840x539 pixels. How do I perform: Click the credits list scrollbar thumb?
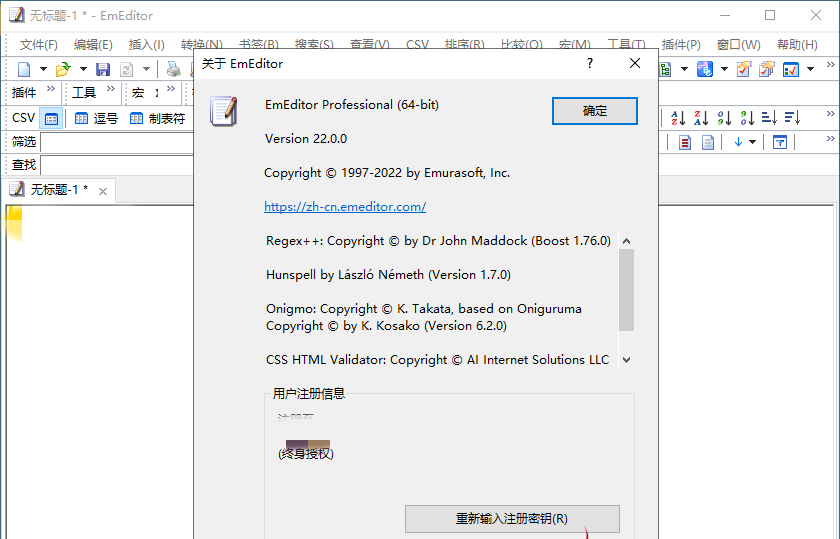[x=626, y=290]
